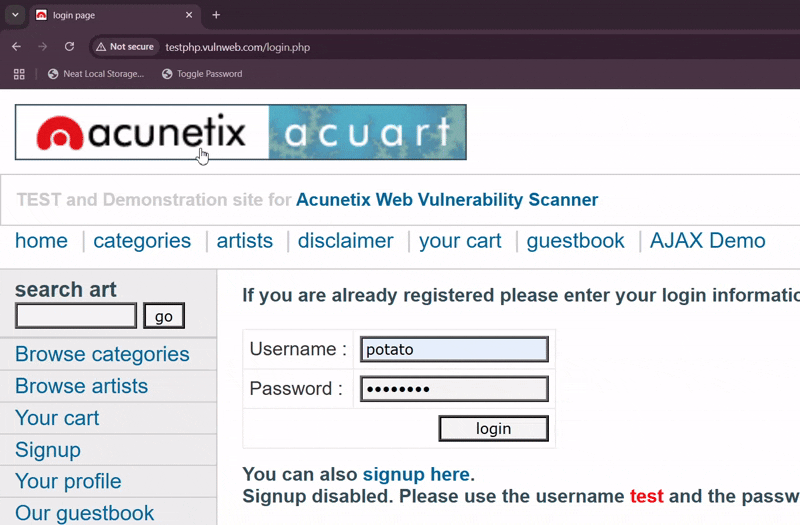Open the AJAX Demo page
The image size is (800, 525).
point(708,240)
